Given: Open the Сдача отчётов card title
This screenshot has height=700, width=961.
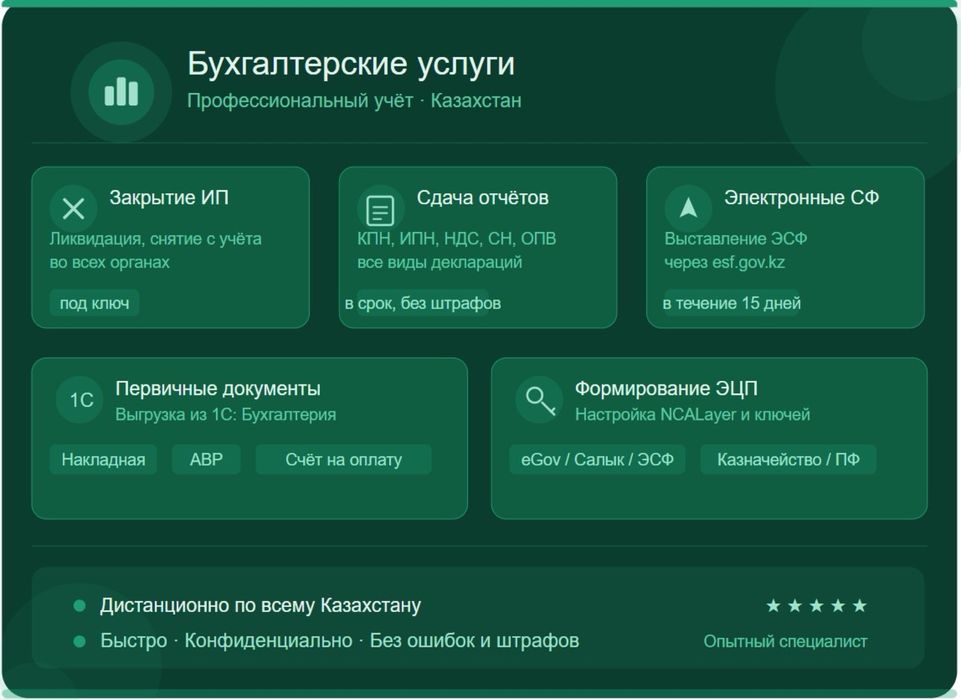Looking at the screenshot, I should pyautogui.click(x=482, y=197).
